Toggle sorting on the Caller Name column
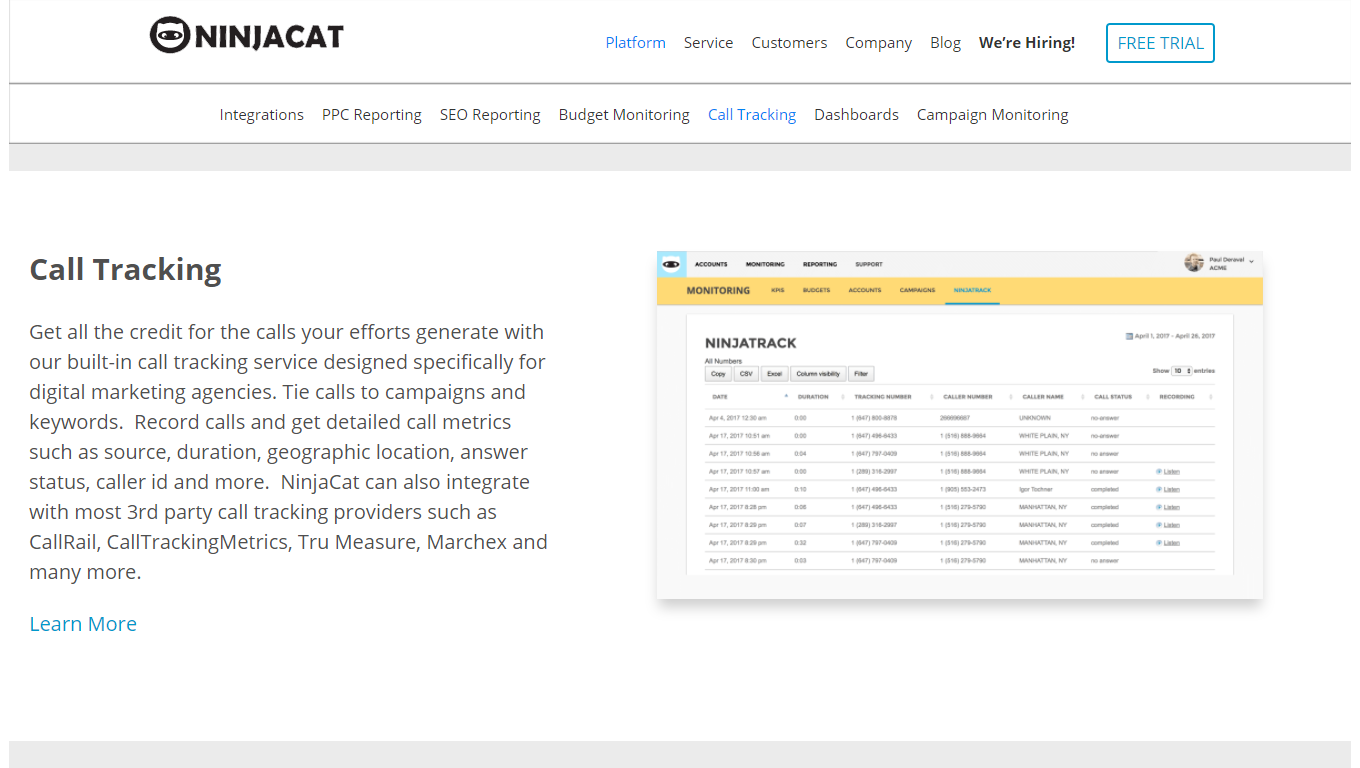The image size is (1360, 768). pyautogui.click(x=1082, y=397)
